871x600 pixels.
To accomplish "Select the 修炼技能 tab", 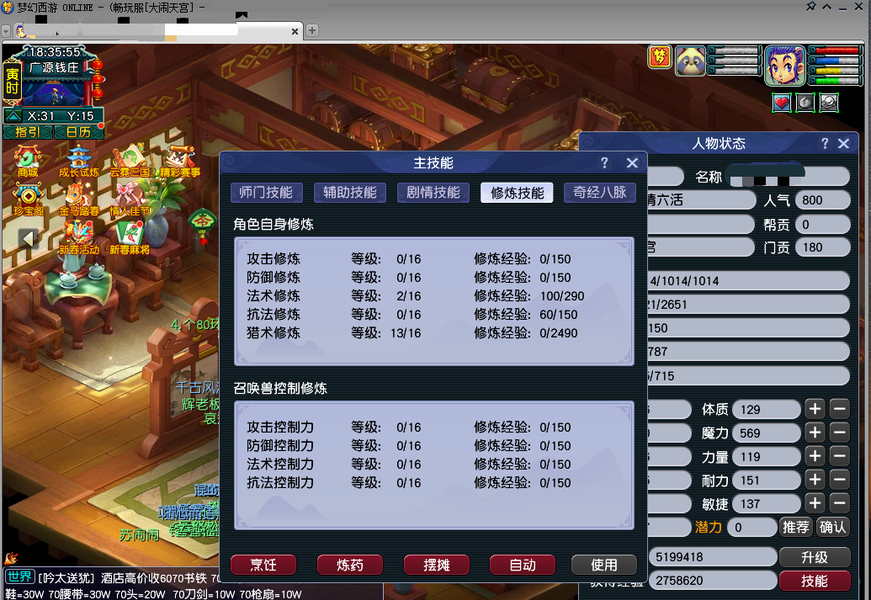I will (517, 193).
